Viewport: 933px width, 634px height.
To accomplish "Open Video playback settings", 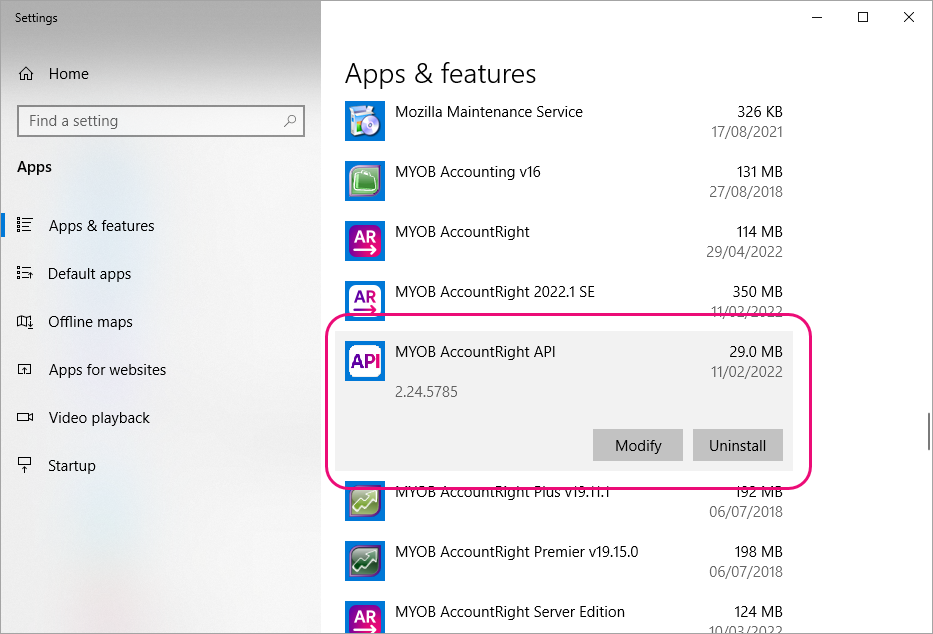I will click(99, 418).
